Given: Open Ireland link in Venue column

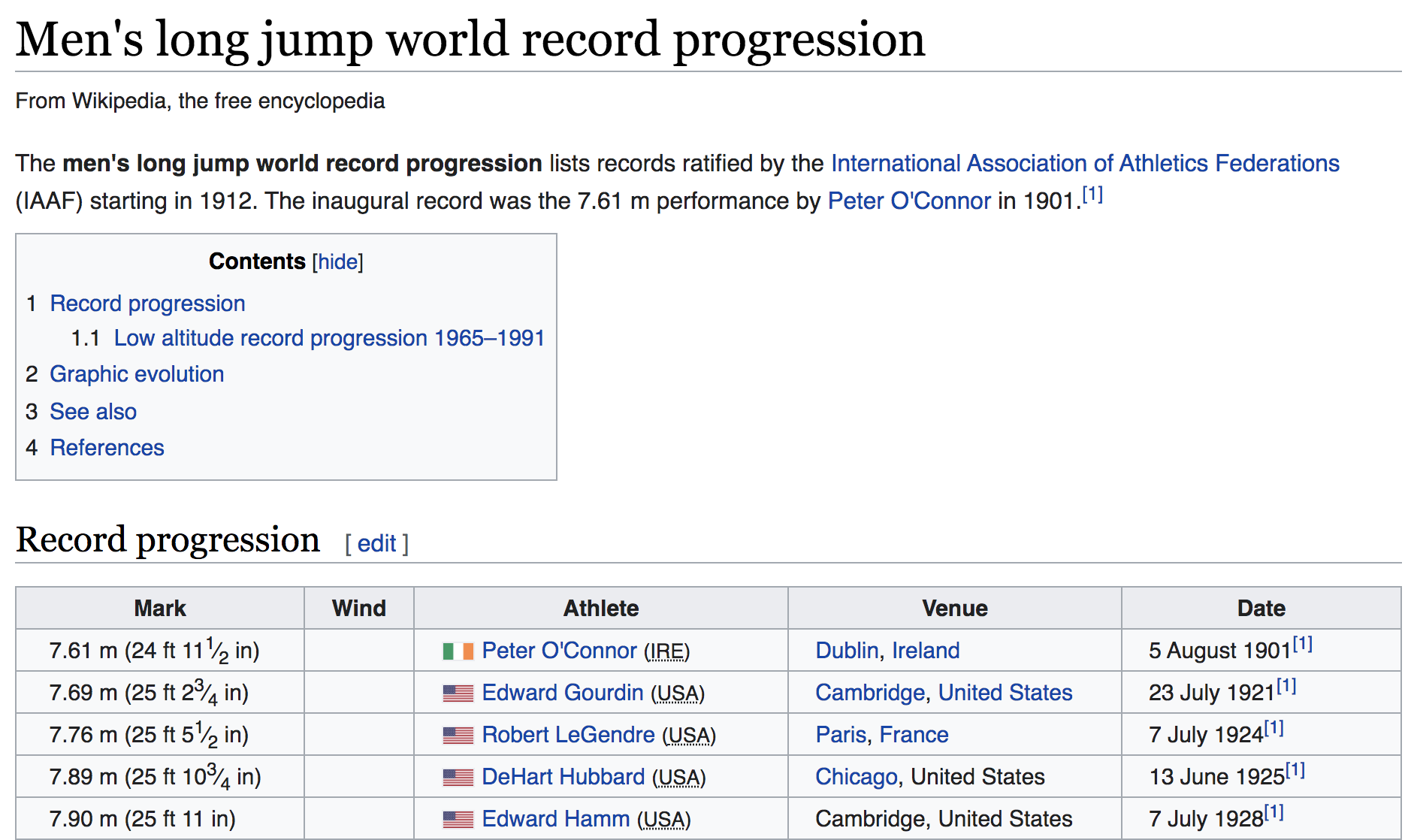Looking at the screenshot, I should [926, 651].
